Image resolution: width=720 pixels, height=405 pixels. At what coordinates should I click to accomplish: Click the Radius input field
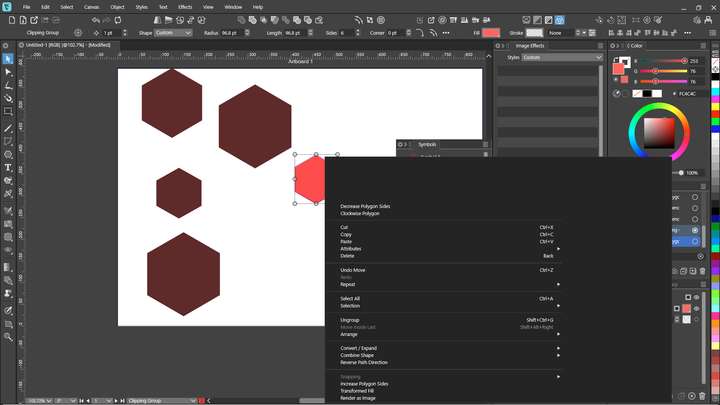[x=233, y=33]
